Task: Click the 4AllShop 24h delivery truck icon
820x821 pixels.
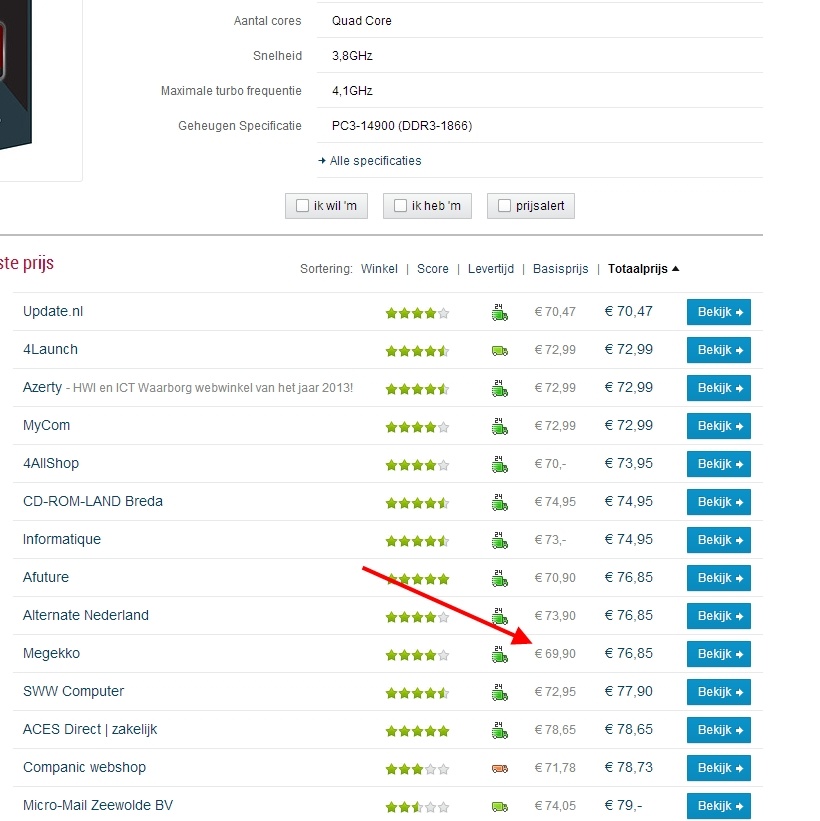Action: click(500, 464)
